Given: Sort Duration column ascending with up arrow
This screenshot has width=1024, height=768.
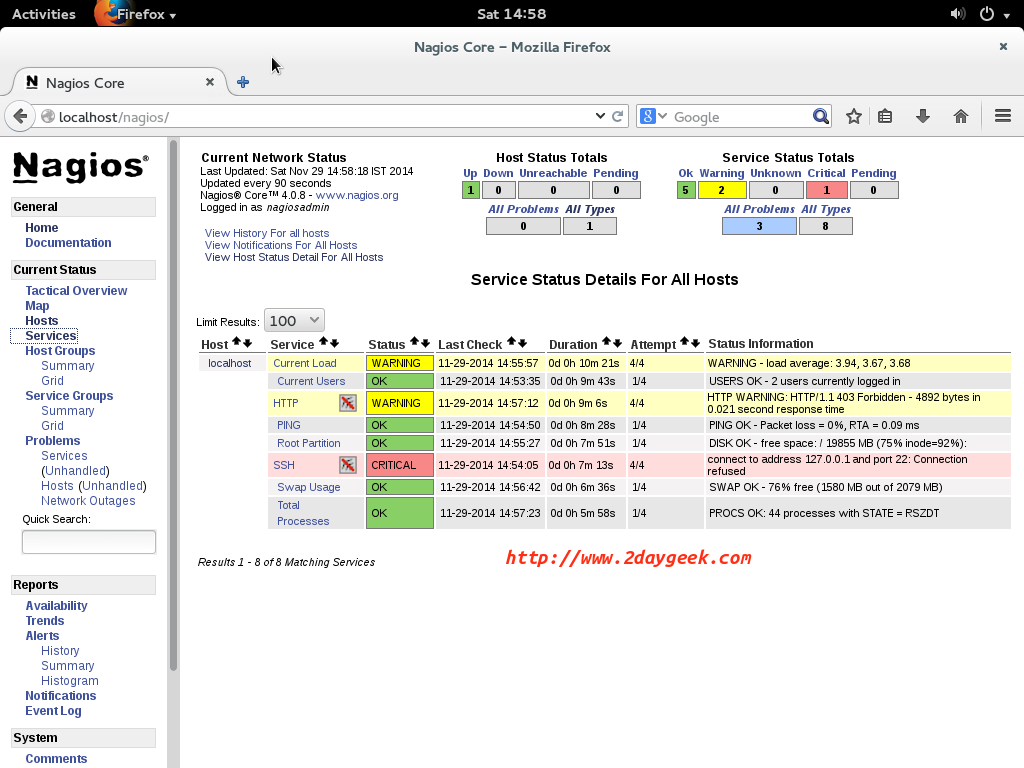Looking at the screenshot, I should click(606, 342).
